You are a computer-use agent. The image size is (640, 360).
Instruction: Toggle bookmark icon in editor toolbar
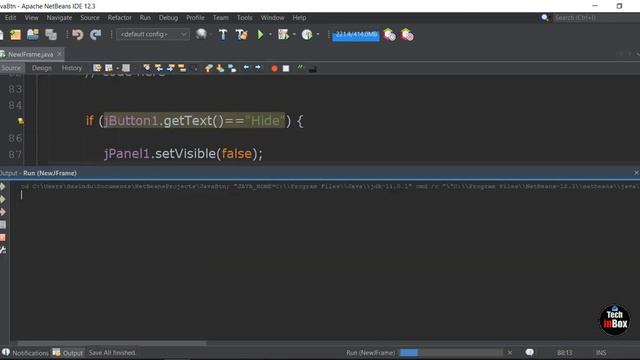[x=232, y=68]
